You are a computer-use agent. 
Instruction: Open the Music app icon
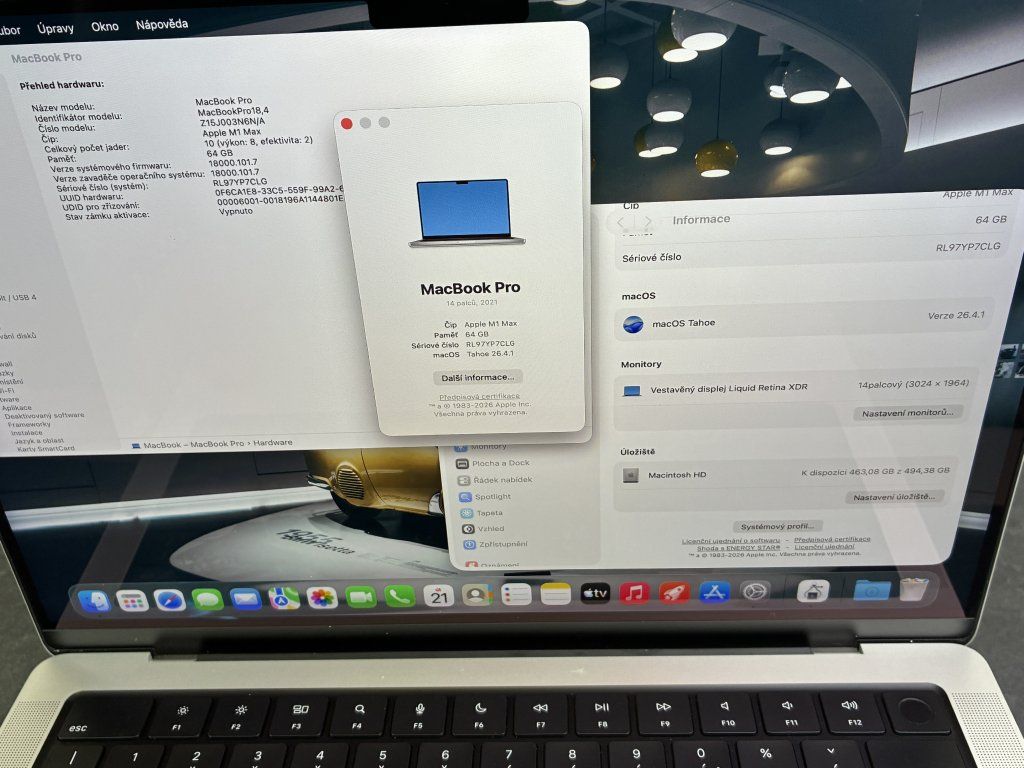point(634,593)
